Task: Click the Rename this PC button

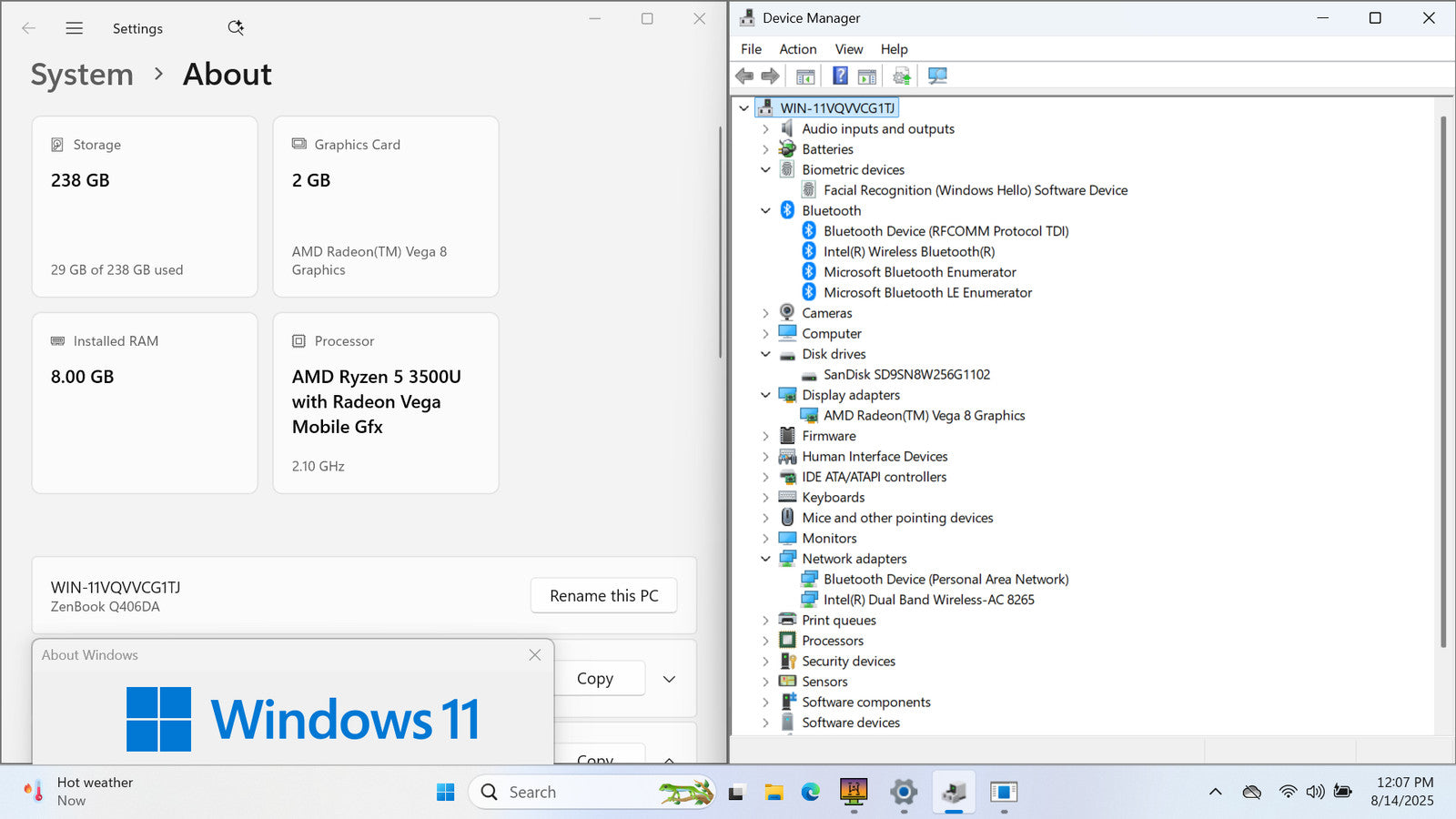Action: coord(603,596)
